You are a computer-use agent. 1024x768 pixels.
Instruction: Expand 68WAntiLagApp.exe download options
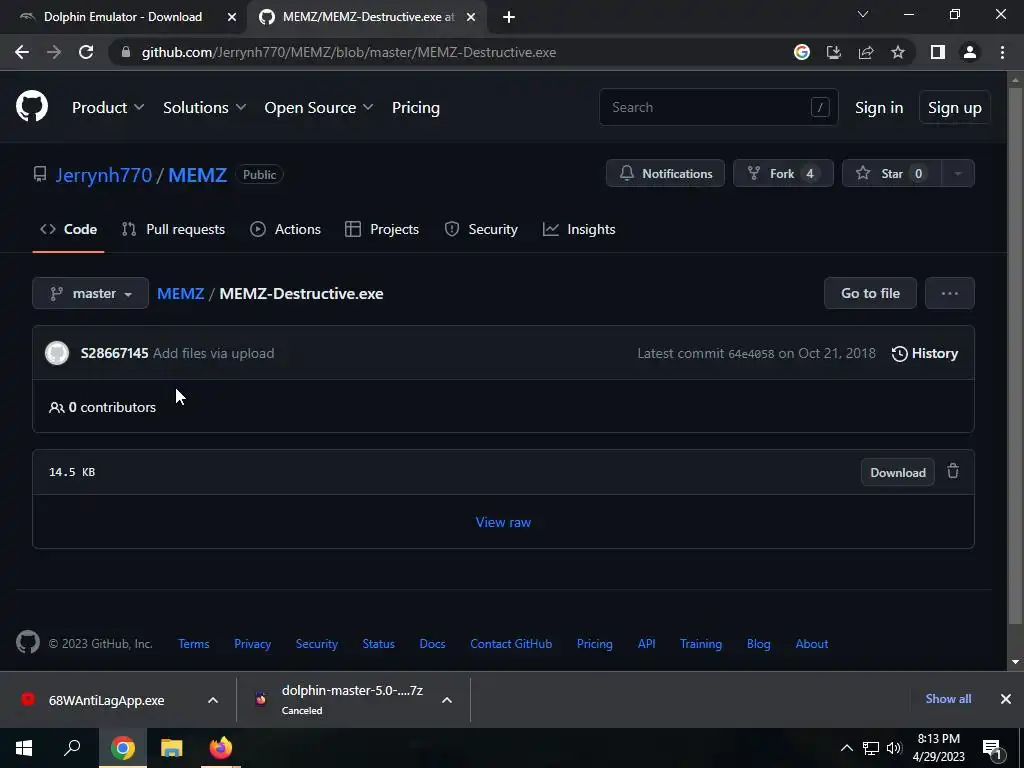click(213, 700)
